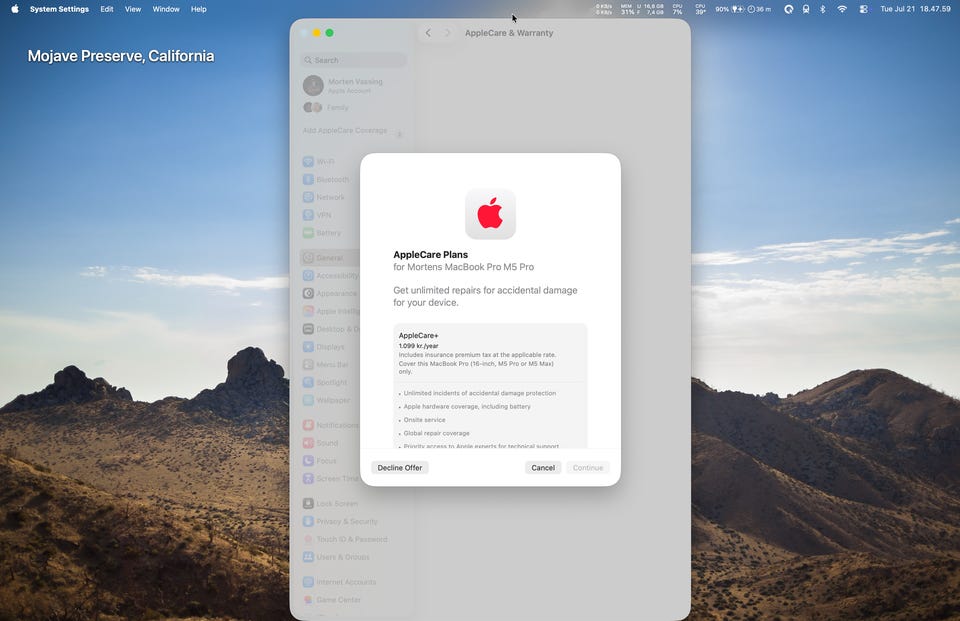The image size is (960, 621).
Task: Click the CPU temperature indicator in menu bar
Action: coord(700,9)
